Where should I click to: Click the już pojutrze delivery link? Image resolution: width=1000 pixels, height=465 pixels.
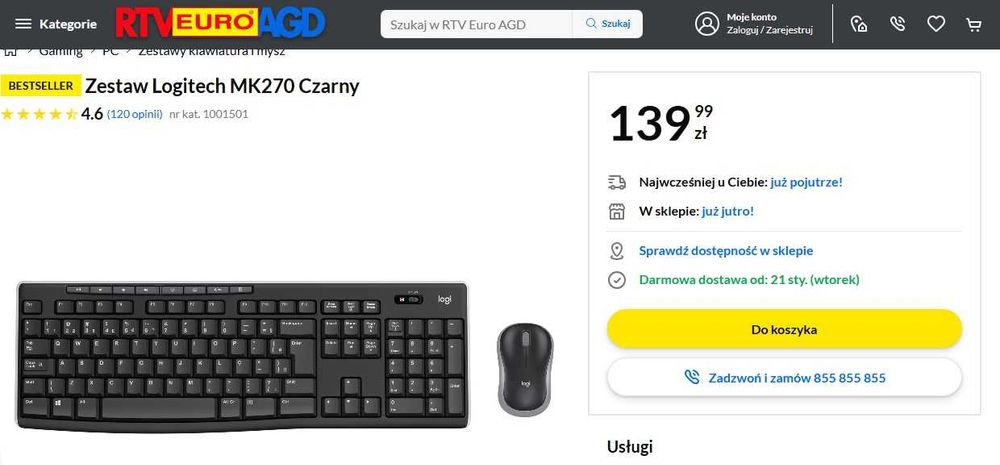pos(806,182)
